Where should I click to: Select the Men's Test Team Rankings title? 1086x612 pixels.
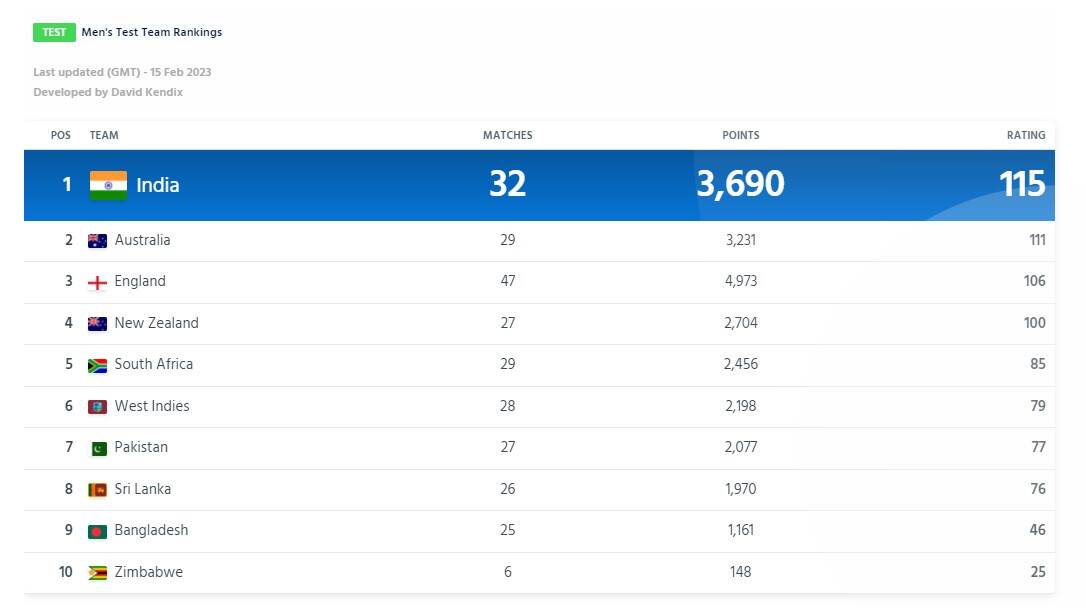tap(152, 32)
